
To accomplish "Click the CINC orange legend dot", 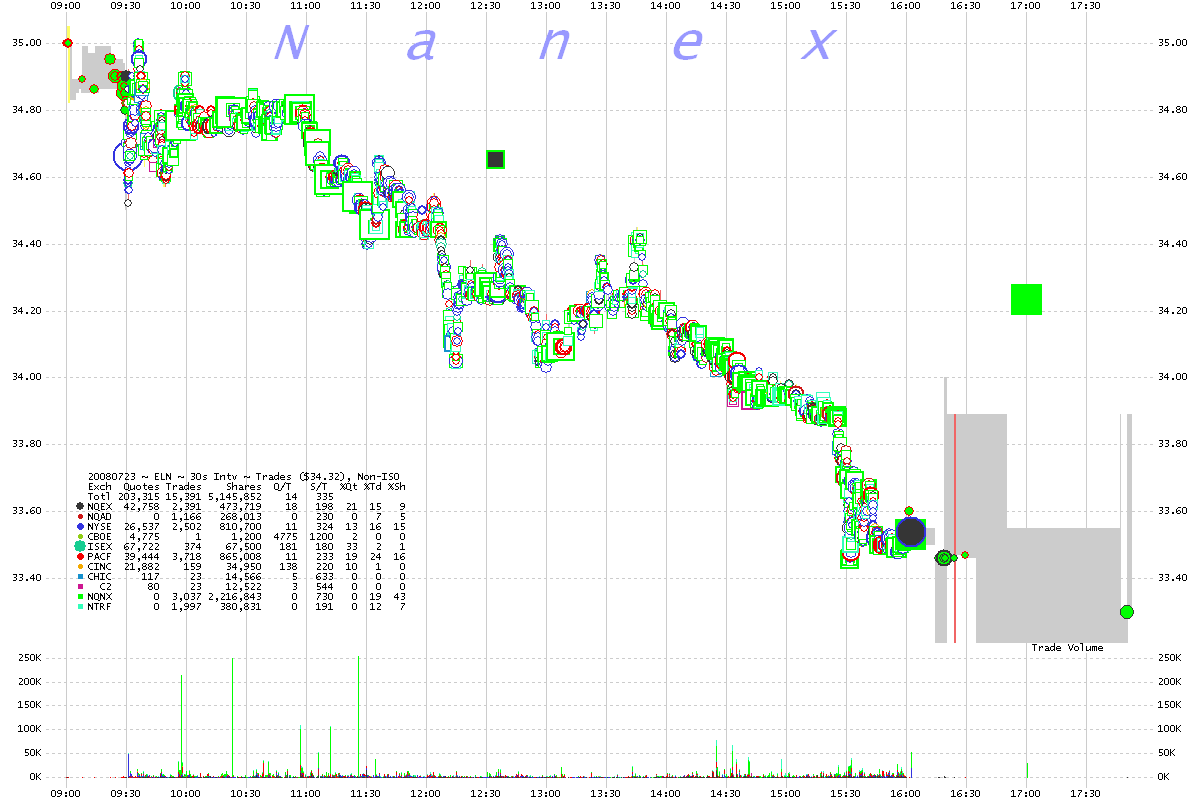I will tap(81, 566).
